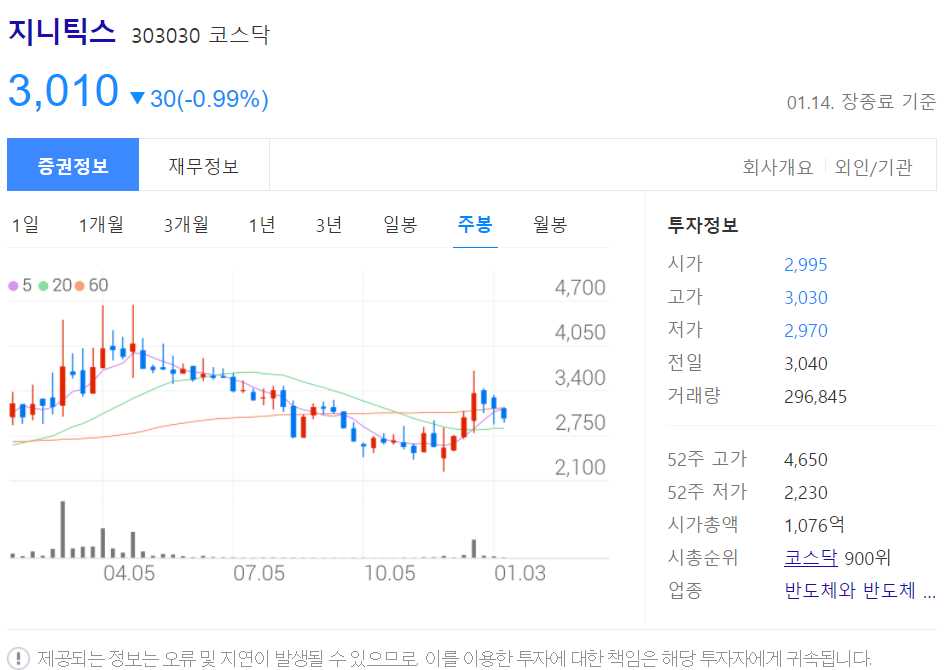
Task: Select the 주봉 weekly candle tab
Action: click(475, 225)
